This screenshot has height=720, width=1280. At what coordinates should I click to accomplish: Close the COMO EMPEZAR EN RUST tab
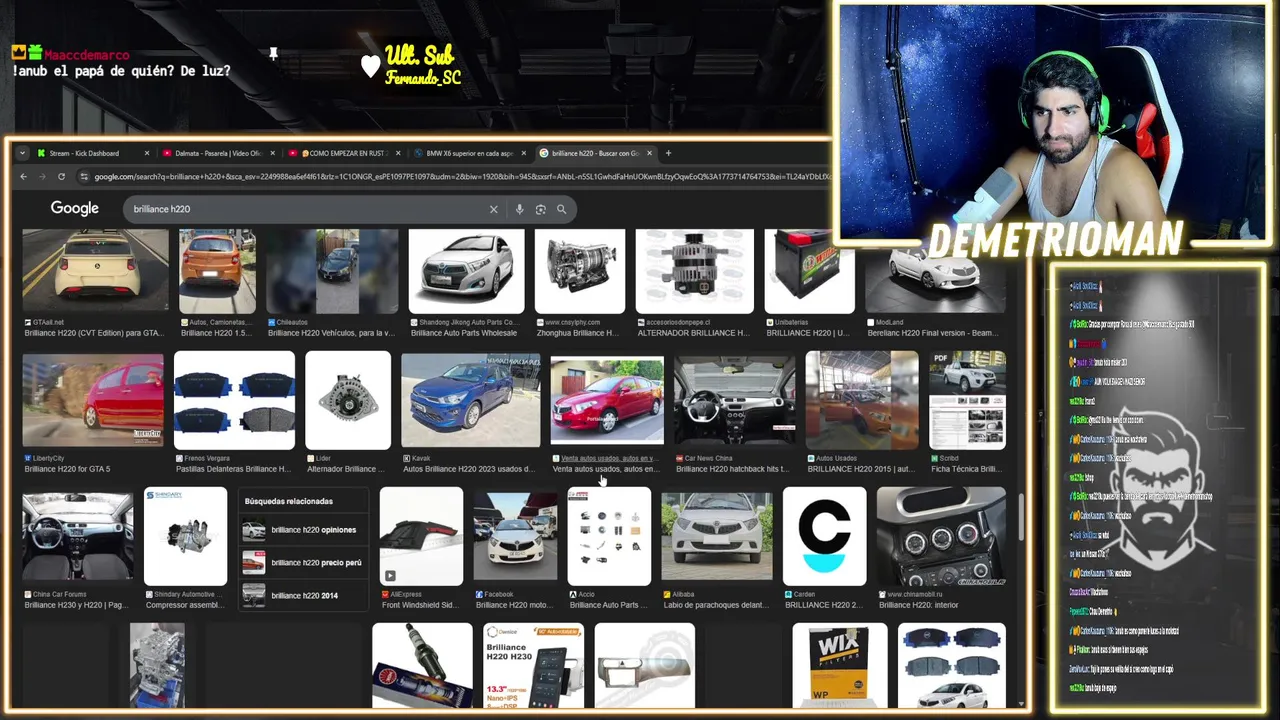pyautogui.click(x=398, y=153)
